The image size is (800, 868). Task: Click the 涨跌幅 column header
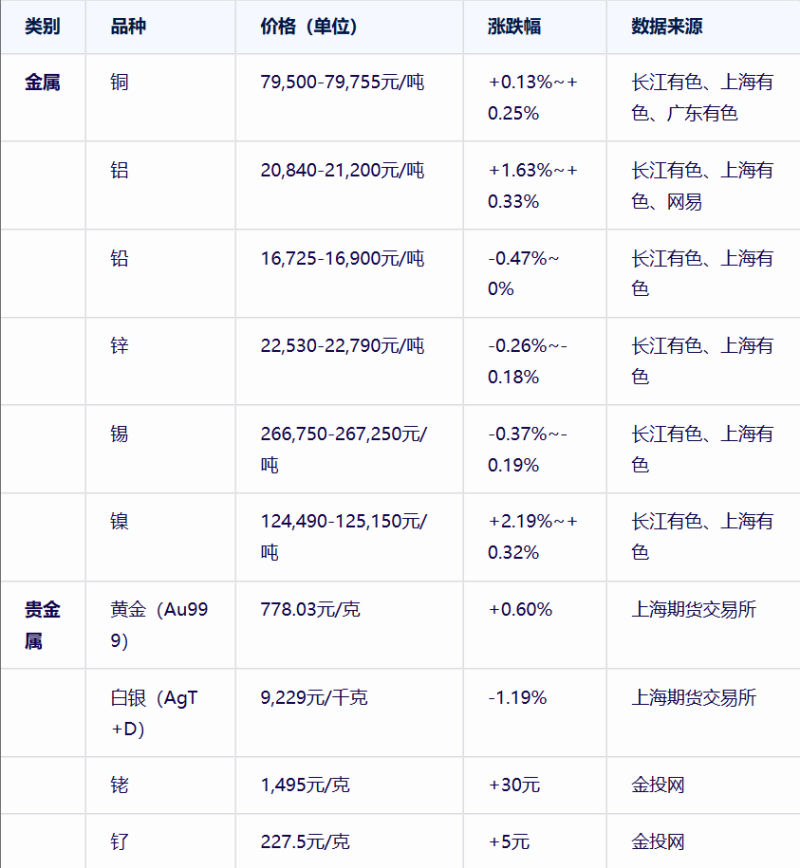tap(514, 26)
